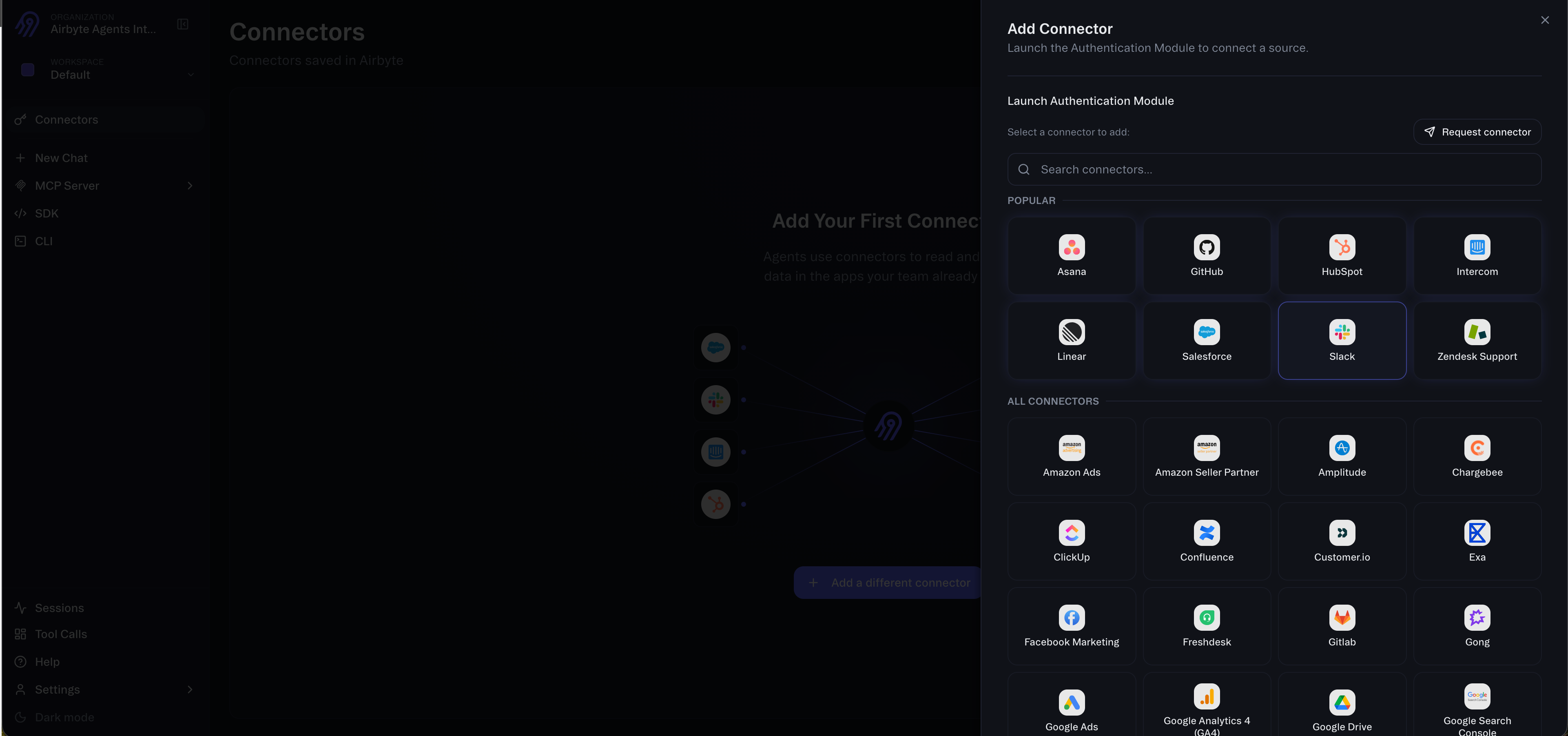Select the Exa connector
Viewport: 1568px width, 736px height.
click(x=1477, y=541)
